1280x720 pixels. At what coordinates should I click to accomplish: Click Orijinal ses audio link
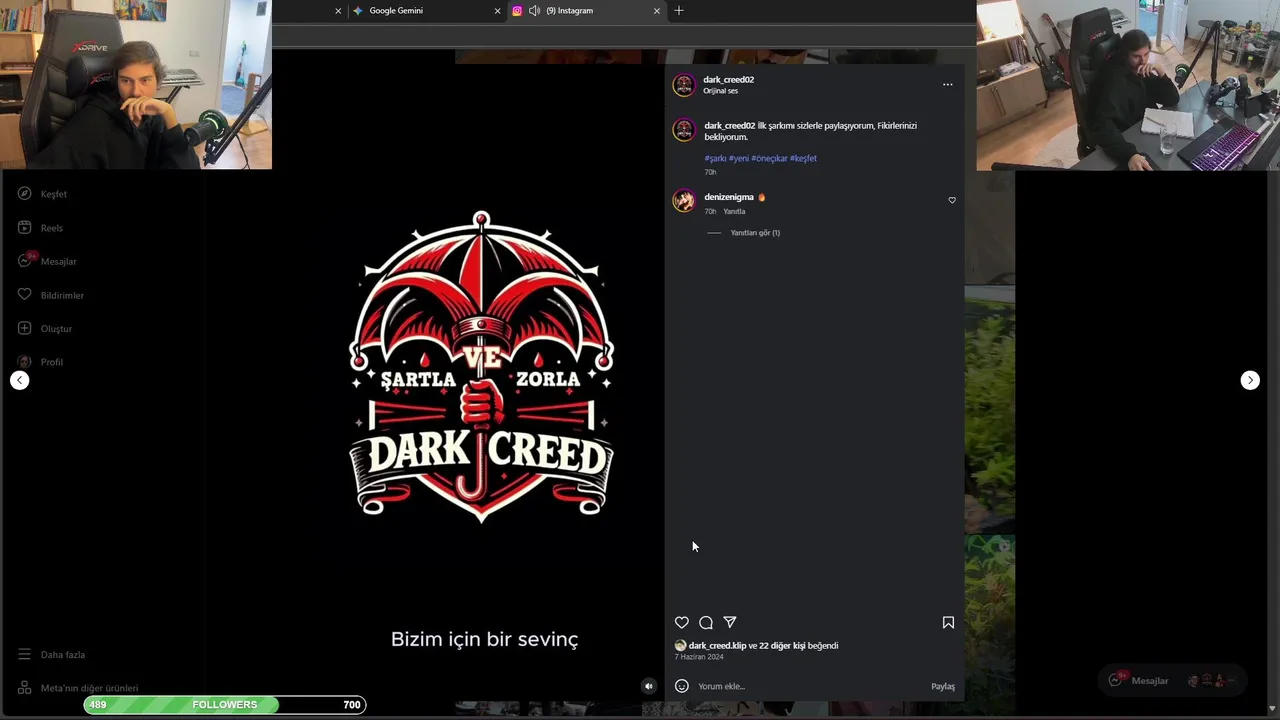(x=720, y=91)
